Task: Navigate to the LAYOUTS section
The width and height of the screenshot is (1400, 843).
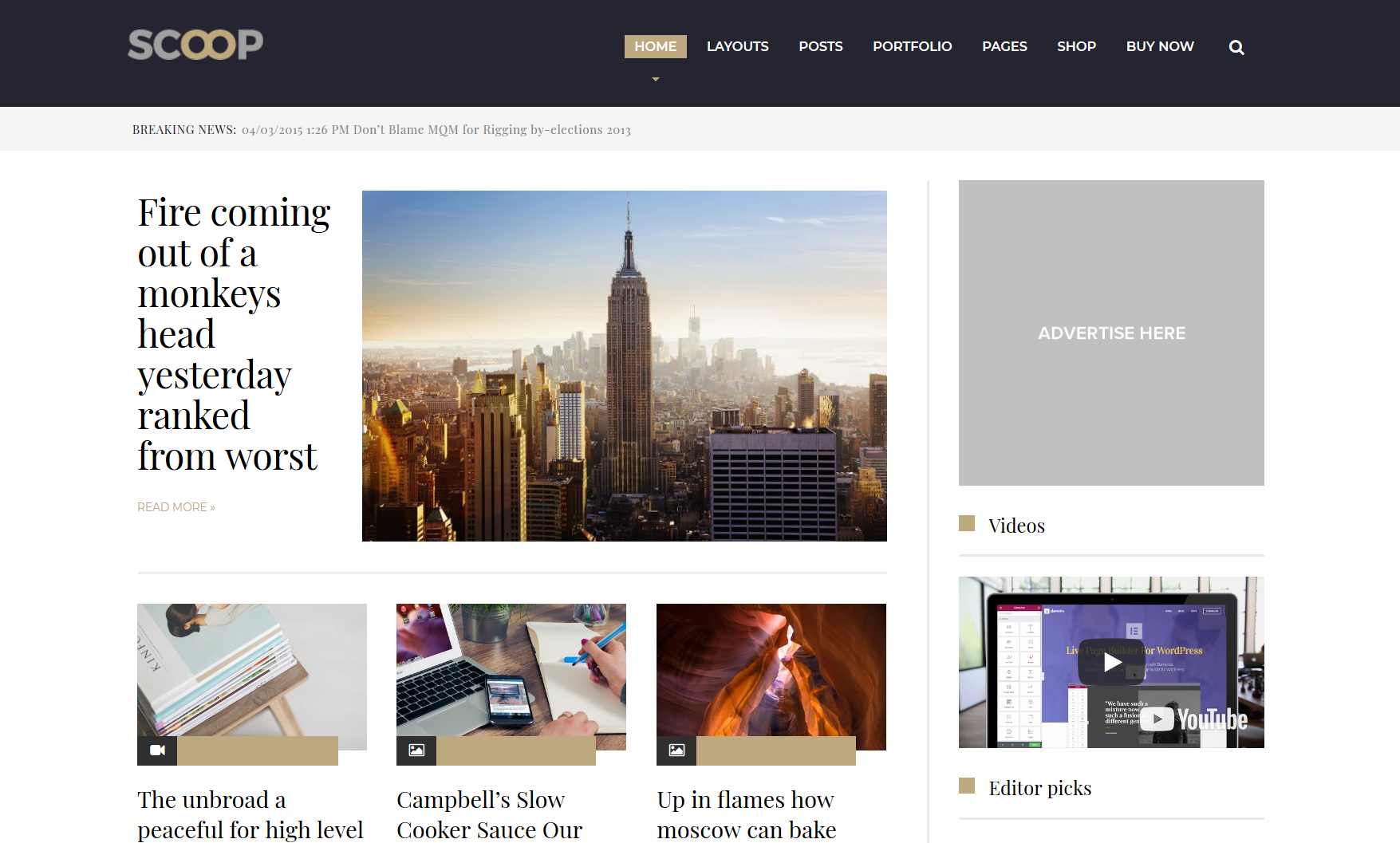Action: point(737,46)
